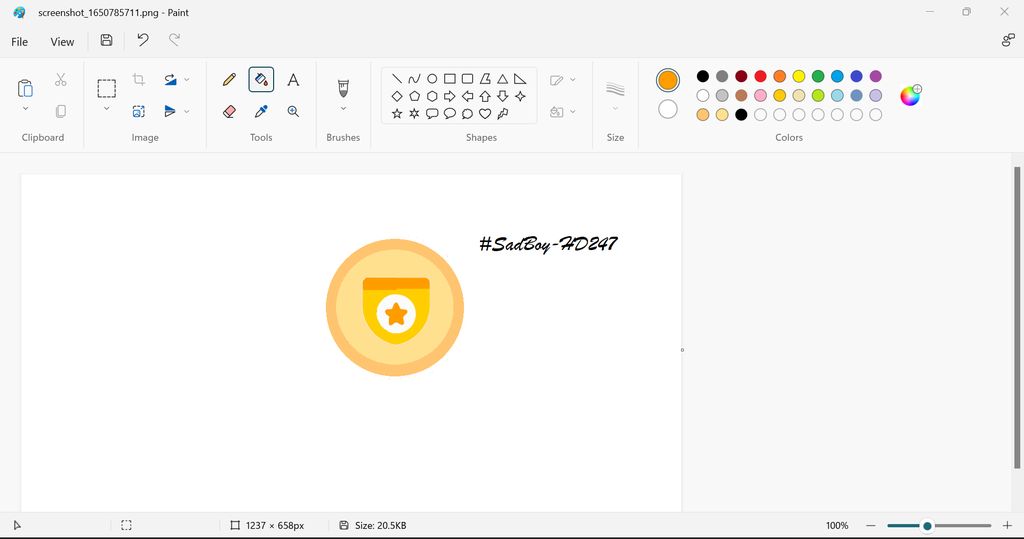Select the Fill bucket tool

click(x=261, y=80)
